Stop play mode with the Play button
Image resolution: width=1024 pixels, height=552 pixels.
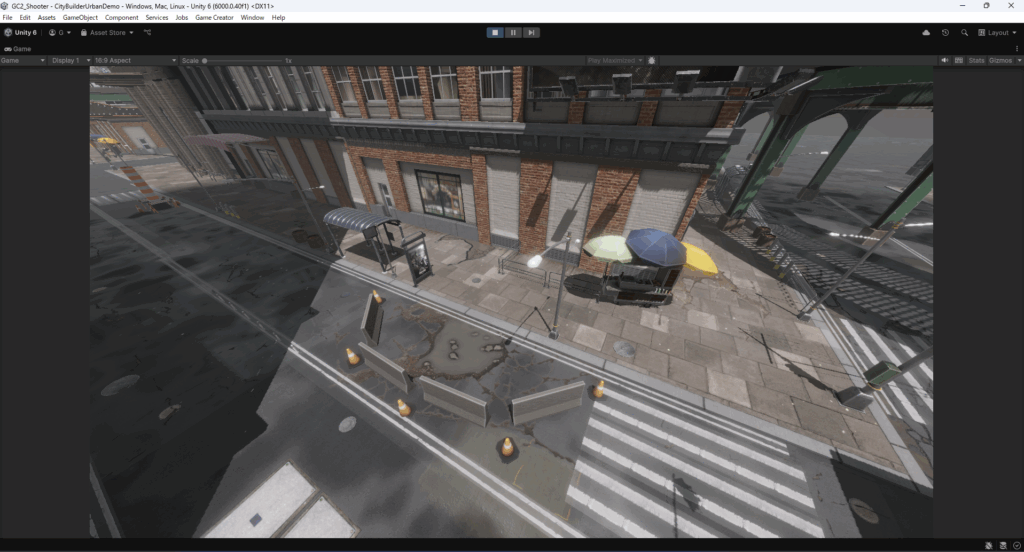point(495,32)
